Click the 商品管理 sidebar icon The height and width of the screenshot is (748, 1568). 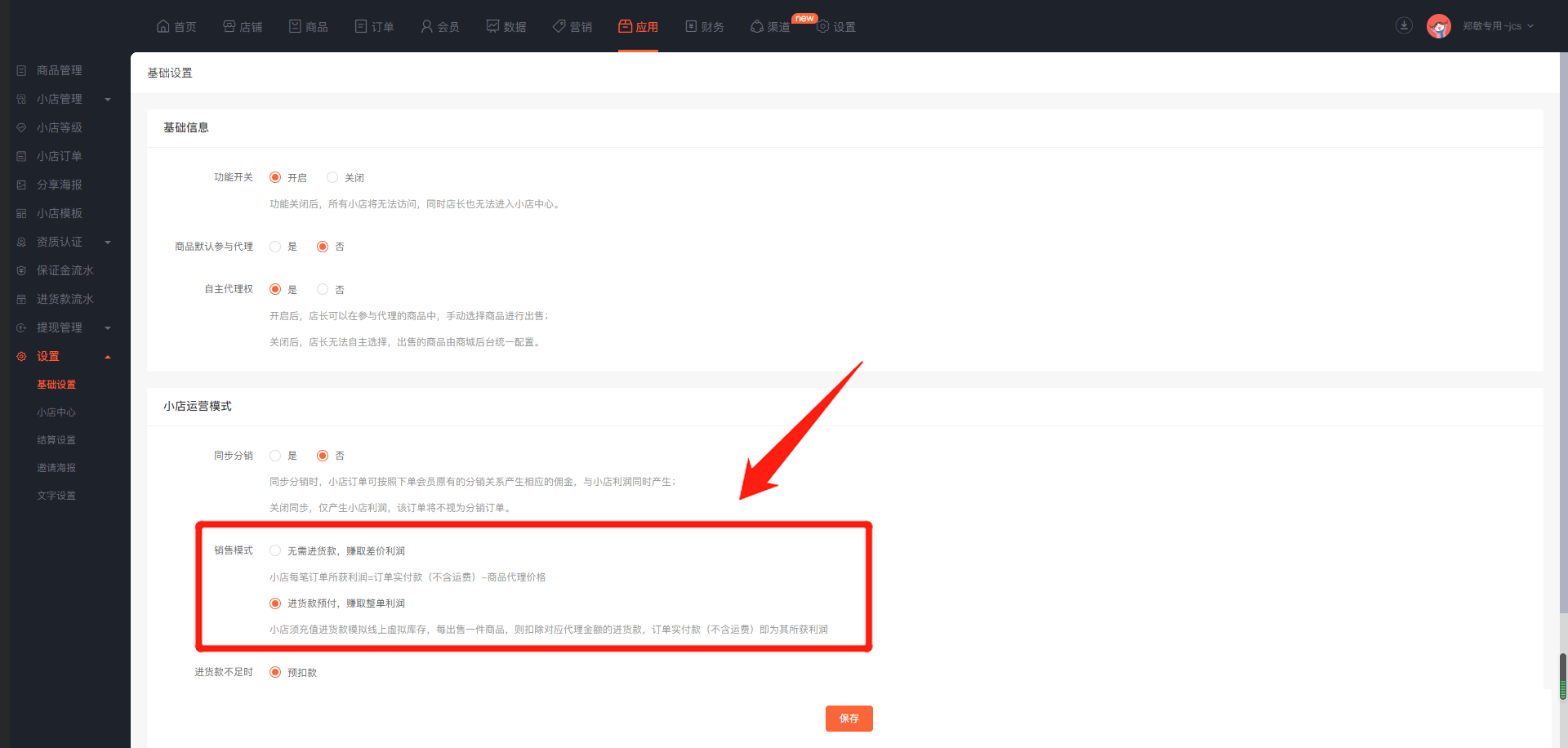[x=21, y=71]
